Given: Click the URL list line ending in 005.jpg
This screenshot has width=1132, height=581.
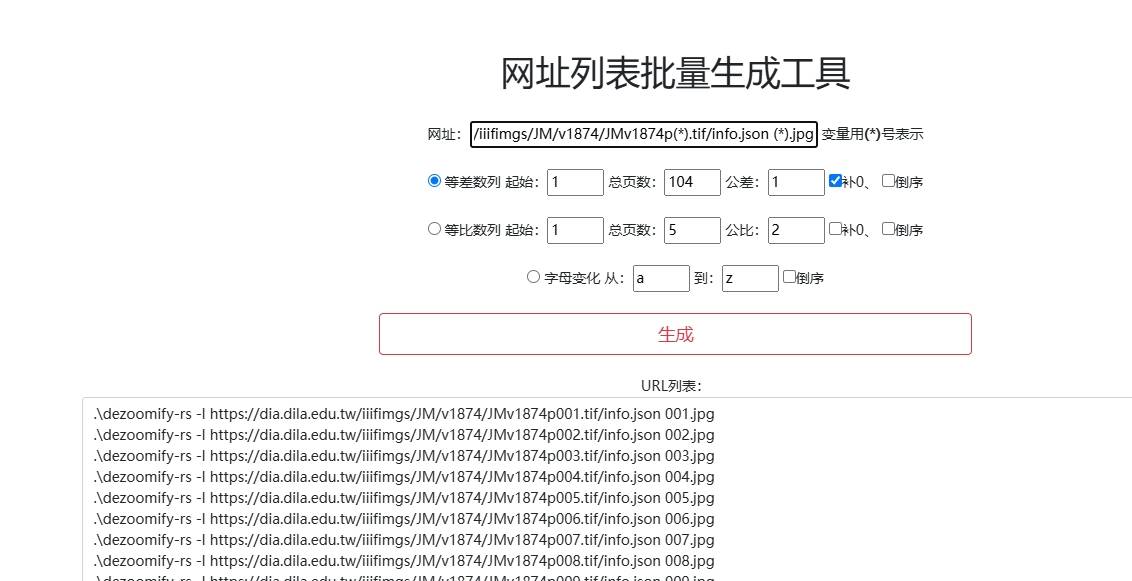Looking at the screenshot, I should point(404,498).
